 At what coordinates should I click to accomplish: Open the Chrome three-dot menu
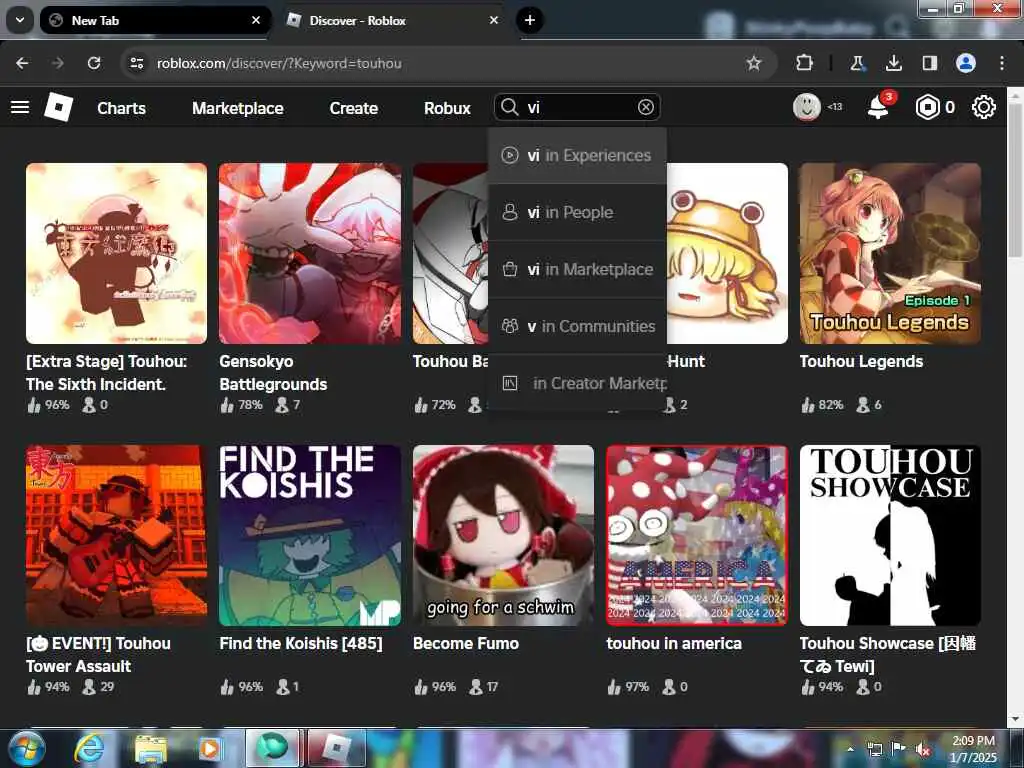1002,63
